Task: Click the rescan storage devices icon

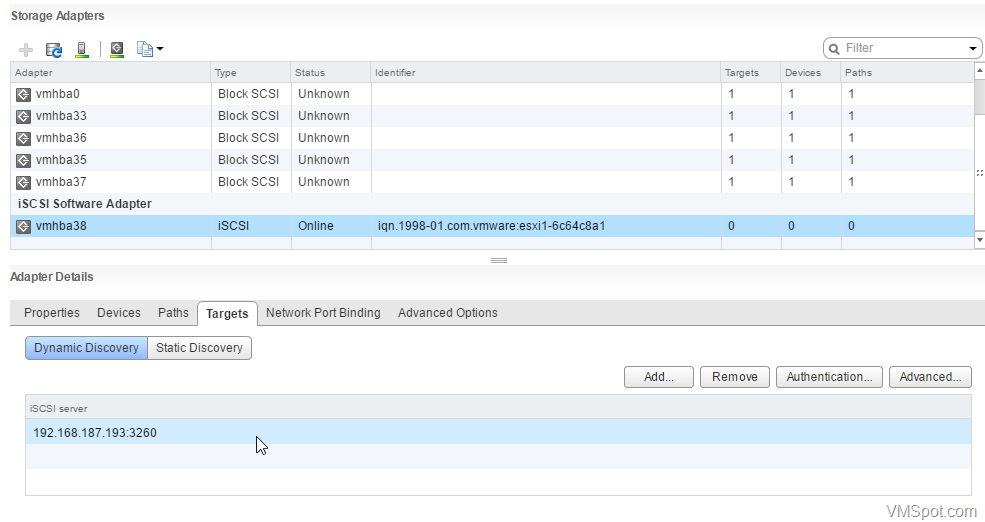Action: (82, 49)
